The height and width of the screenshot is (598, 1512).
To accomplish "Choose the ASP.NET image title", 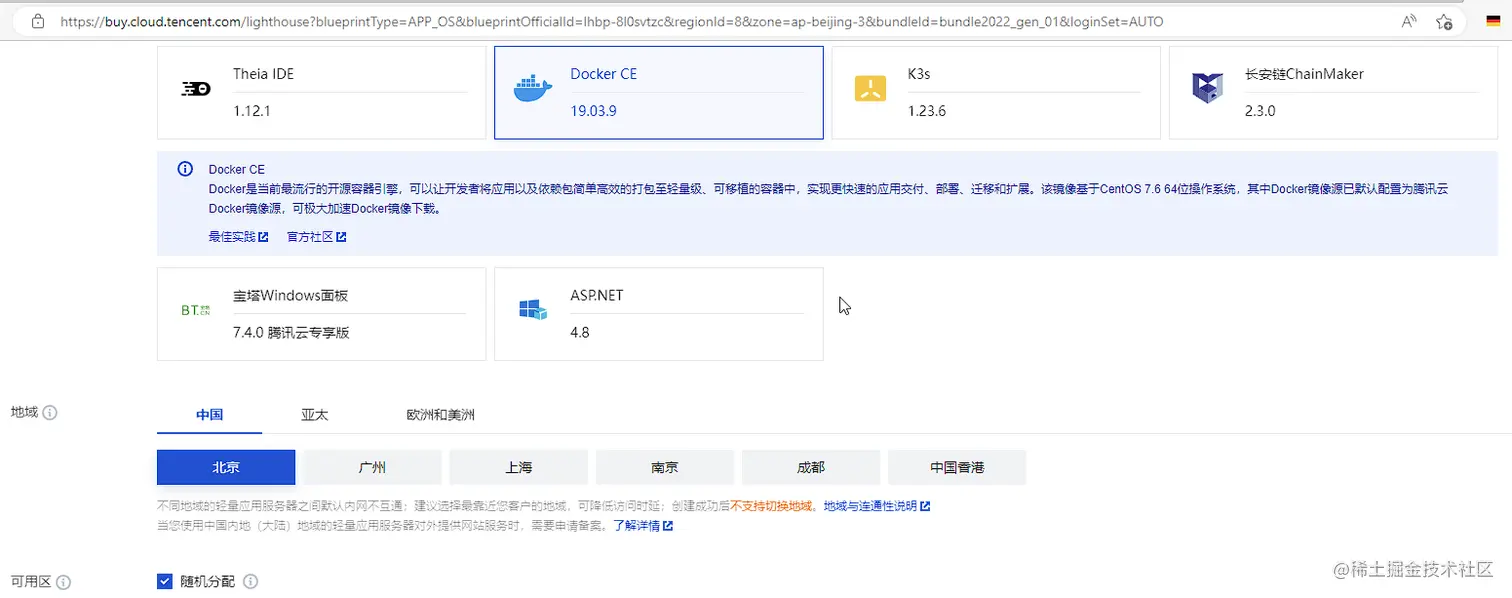I will coord(597,296).
